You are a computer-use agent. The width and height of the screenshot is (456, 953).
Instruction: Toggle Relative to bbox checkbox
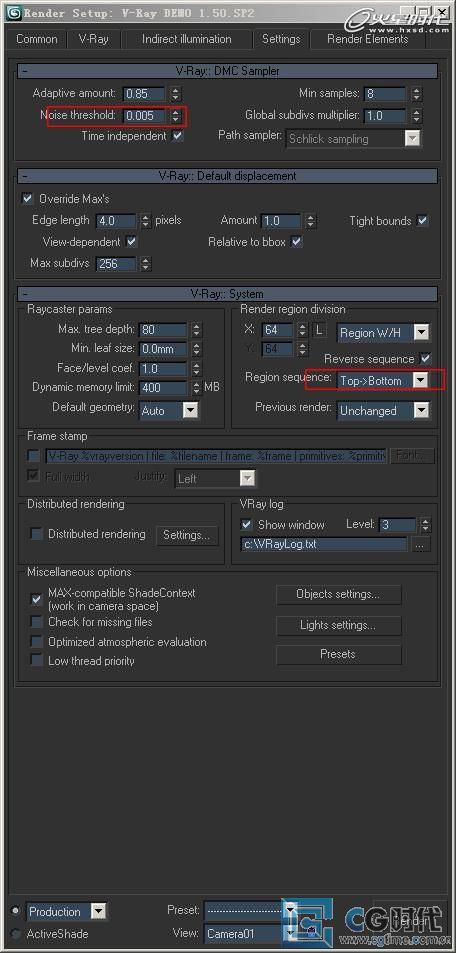click(x=296, y=242)
